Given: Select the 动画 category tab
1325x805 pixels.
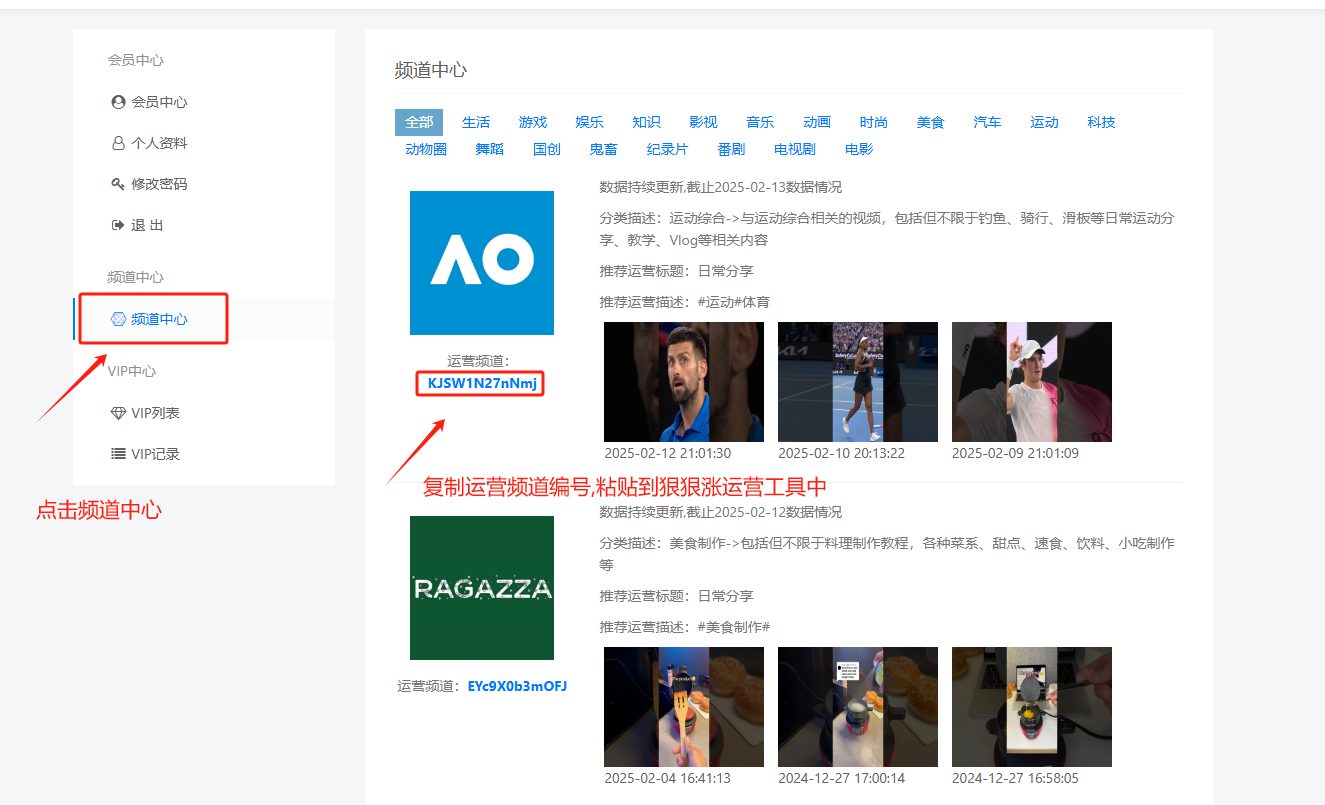Looking at the screenshot, I should point(817,122).
